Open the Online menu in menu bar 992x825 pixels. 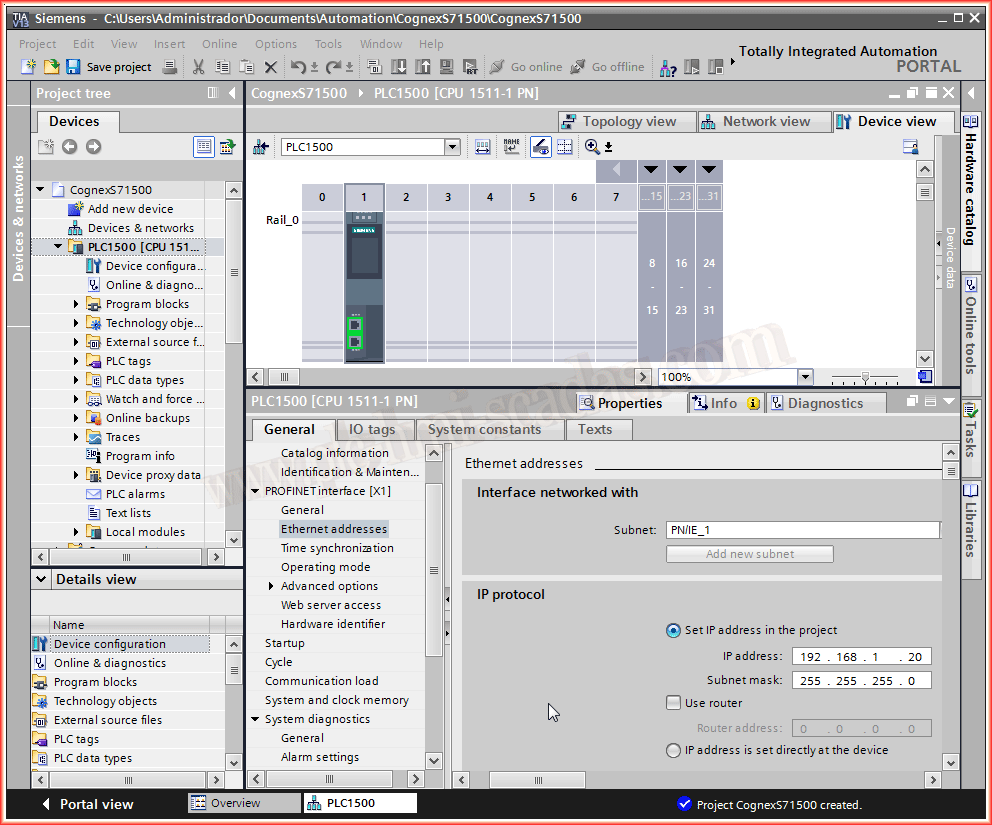coord(219,44)
